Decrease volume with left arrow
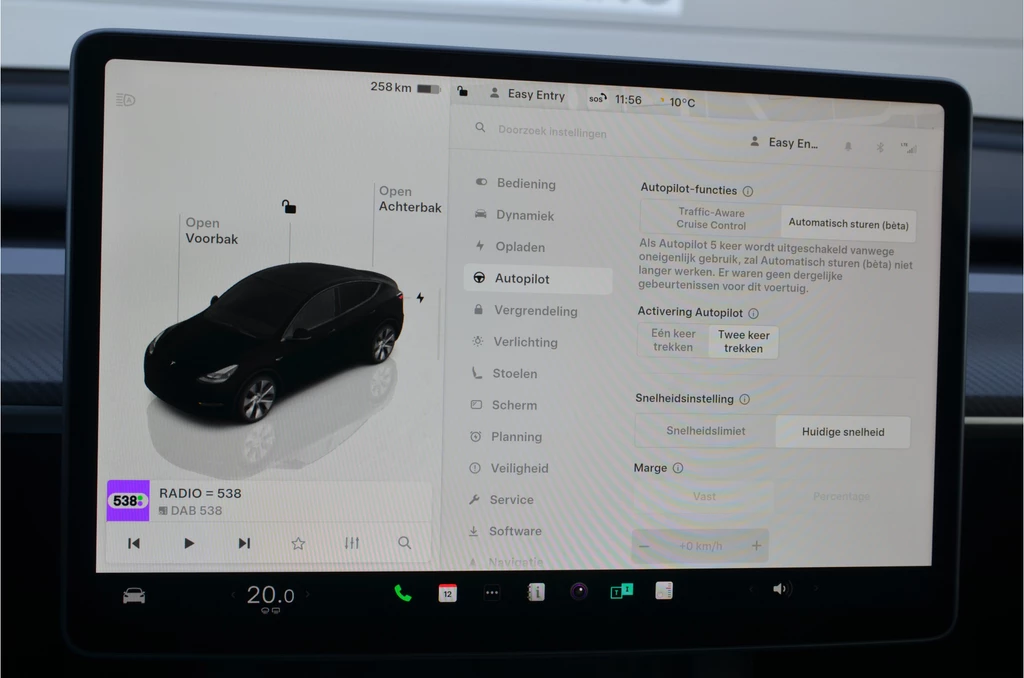This screenshot has width=1024, height=678. [751, 589]
